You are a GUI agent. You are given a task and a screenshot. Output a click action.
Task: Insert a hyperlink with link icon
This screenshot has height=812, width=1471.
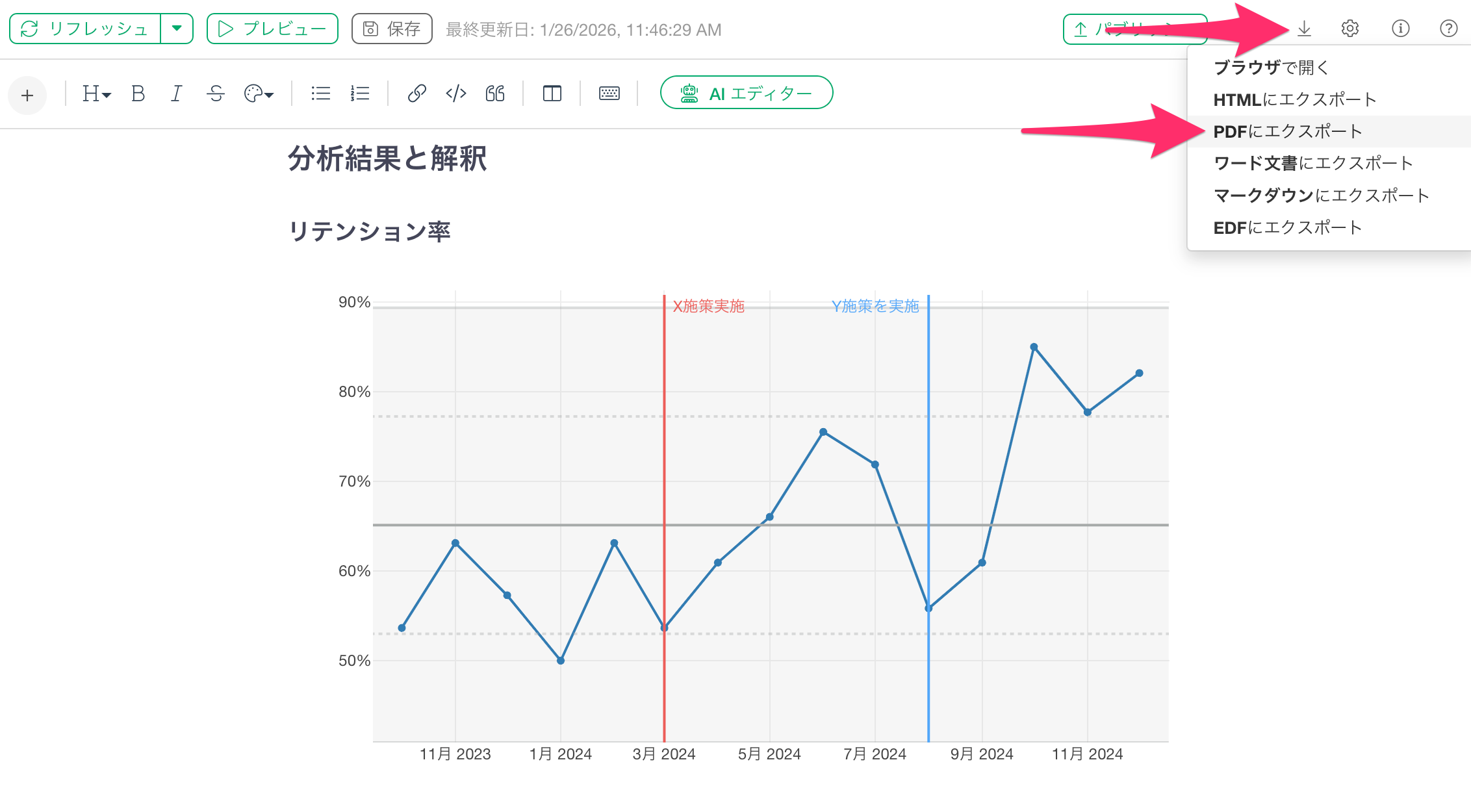click(416, 94)
